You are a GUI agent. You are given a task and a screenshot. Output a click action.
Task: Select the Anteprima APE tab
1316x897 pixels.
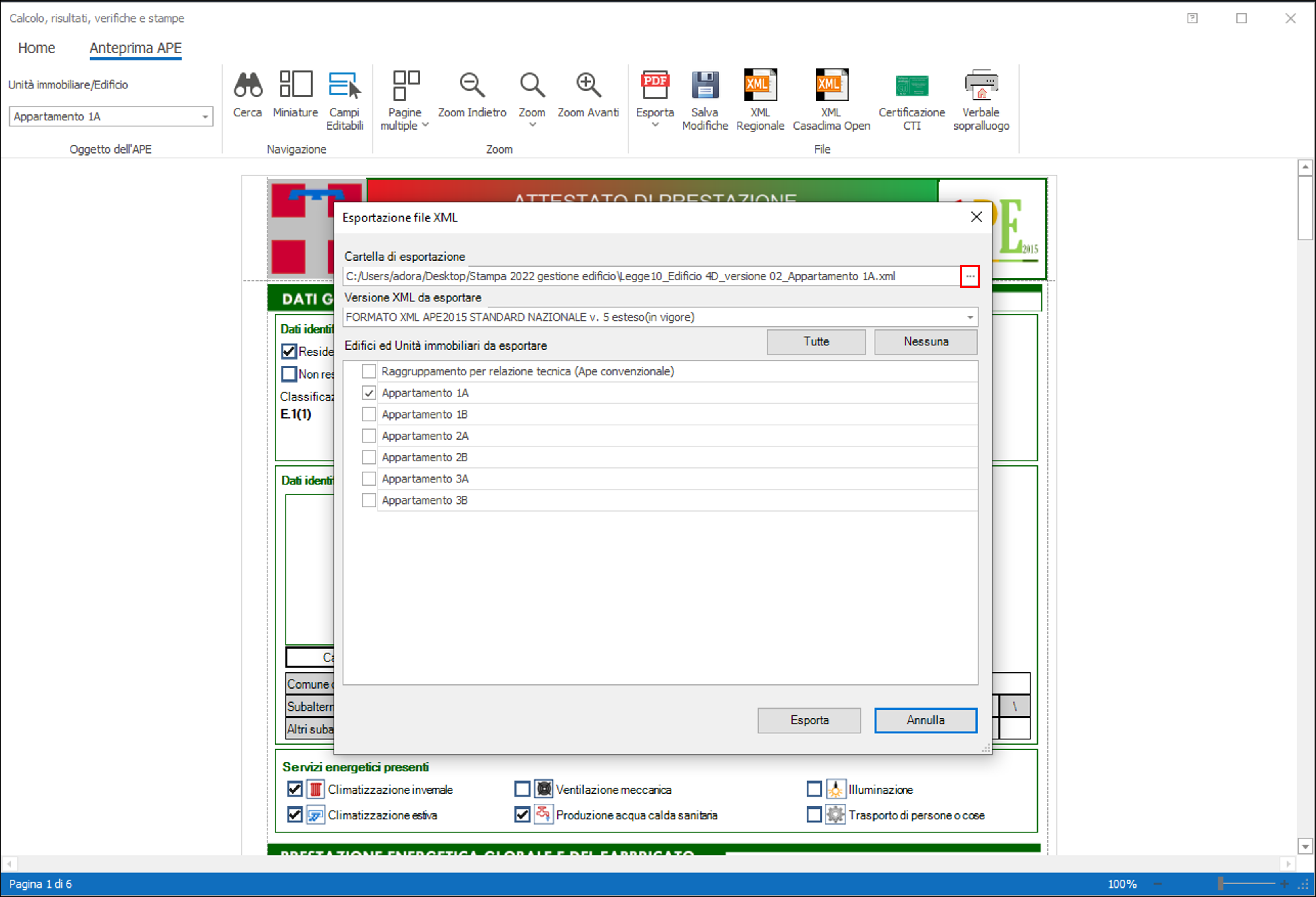coord(135,48)
